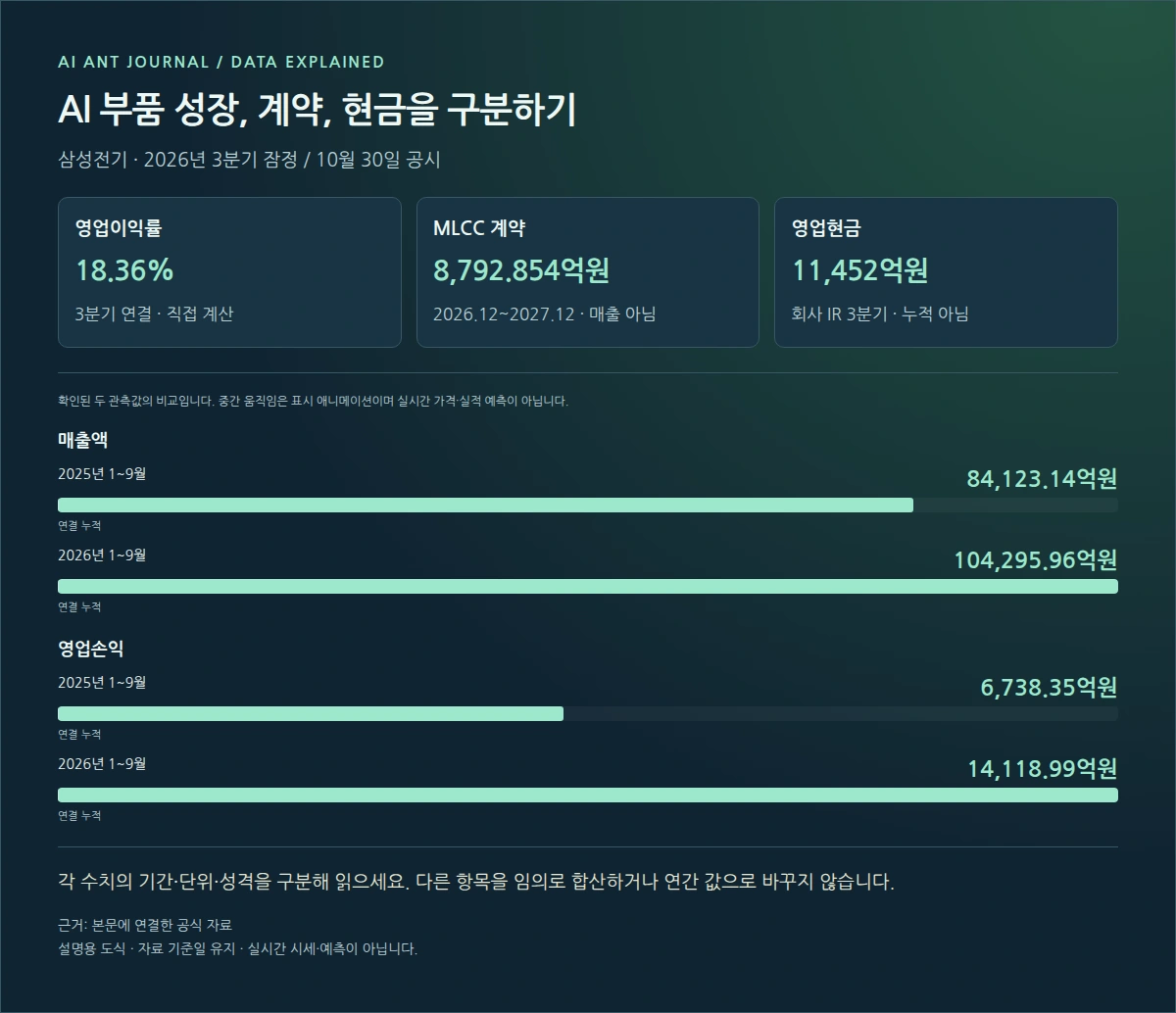
Task: Click the 6,738.35억원 operating profit value
Action: pyautogui.click(x=1049, y=688)
